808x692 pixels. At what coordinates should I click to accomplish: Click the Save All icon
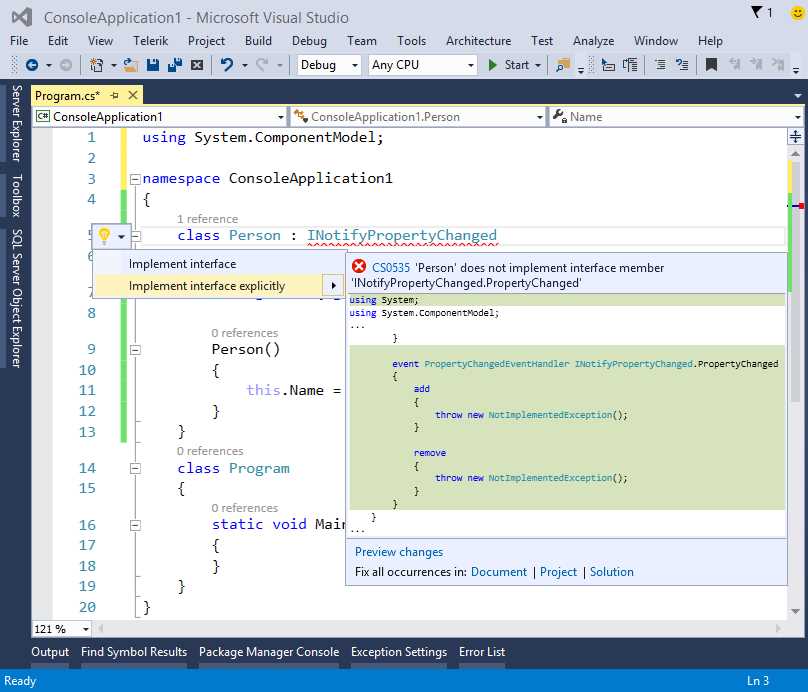click(174, 65)
